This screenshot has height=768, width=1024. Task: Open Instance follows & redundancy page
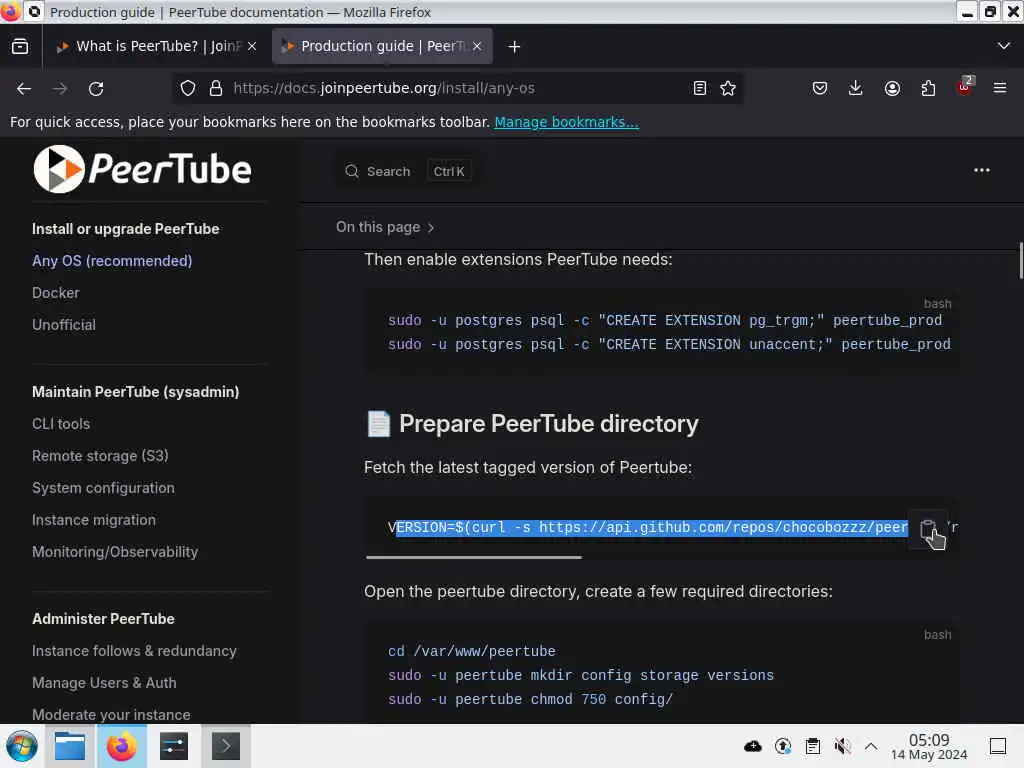(134, 651)
